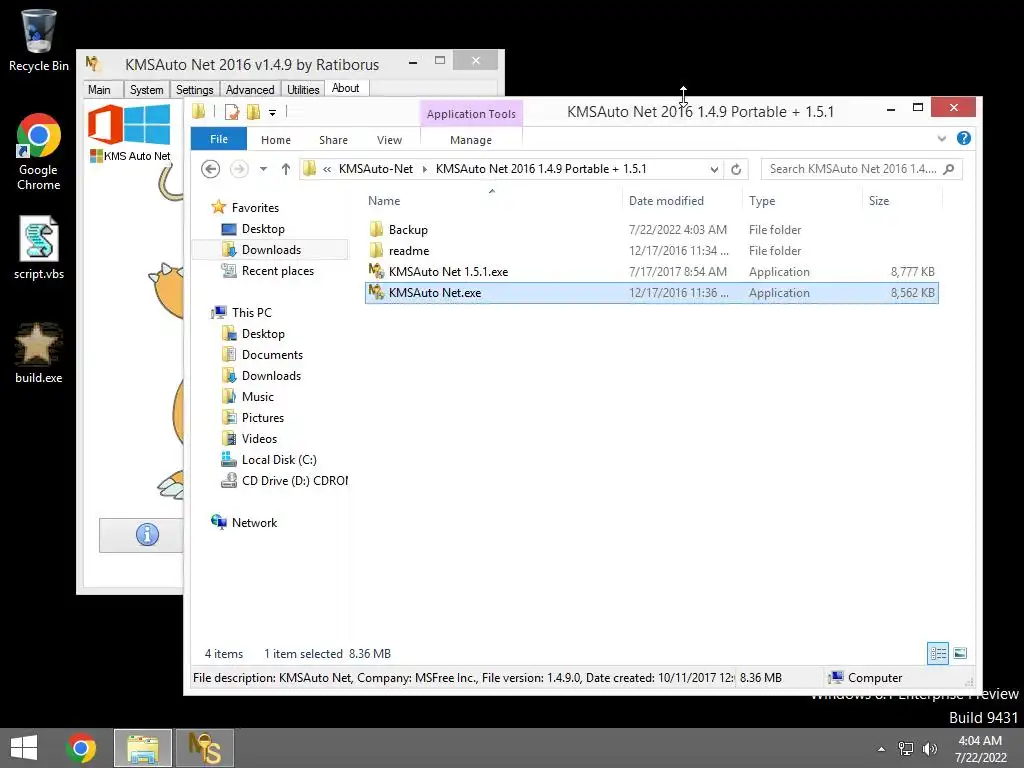Sort files by the Size column

(x=902, y=200)
